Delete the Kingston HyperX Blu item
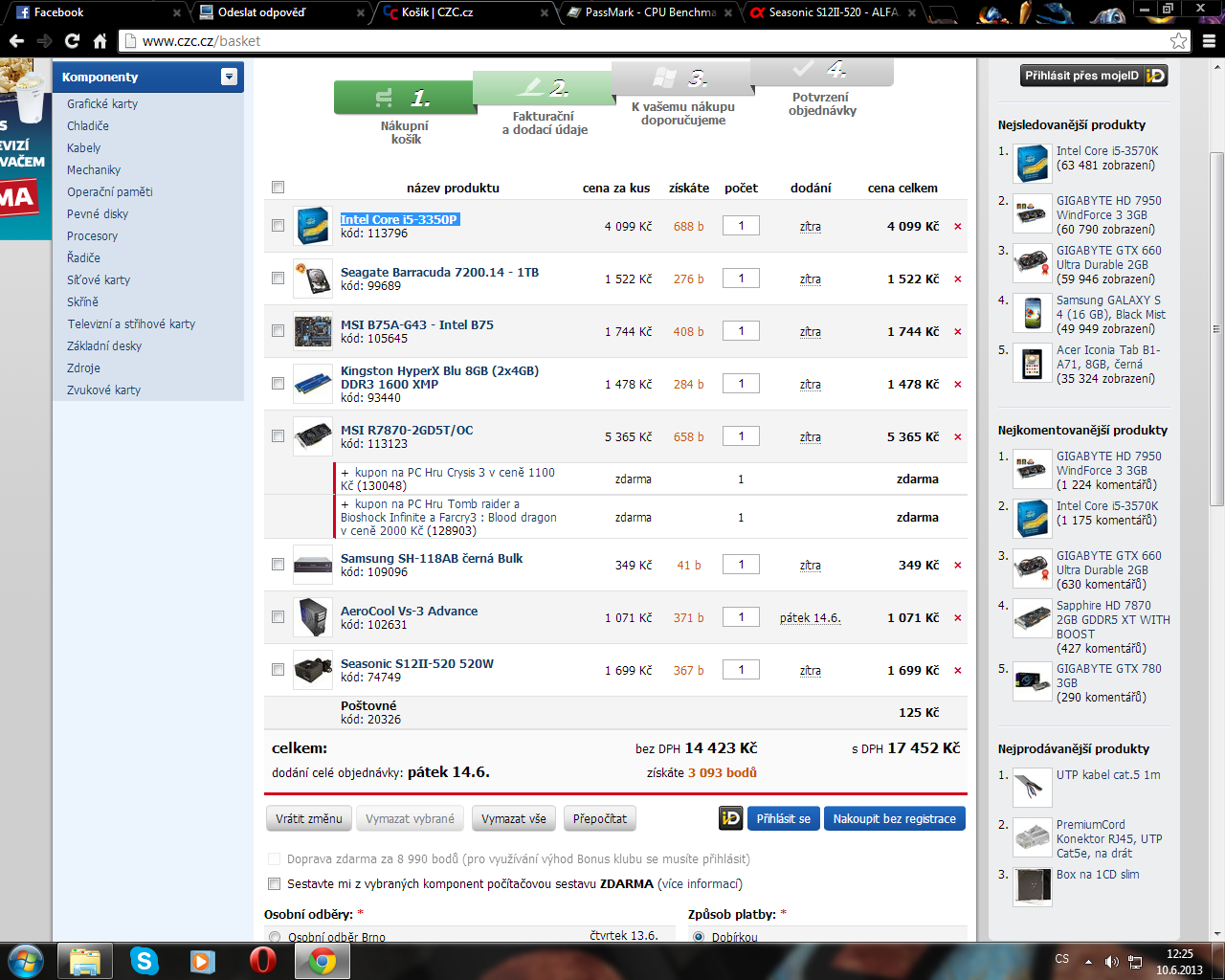This screenshot has height=980, width=1225. tap(958, 385)
